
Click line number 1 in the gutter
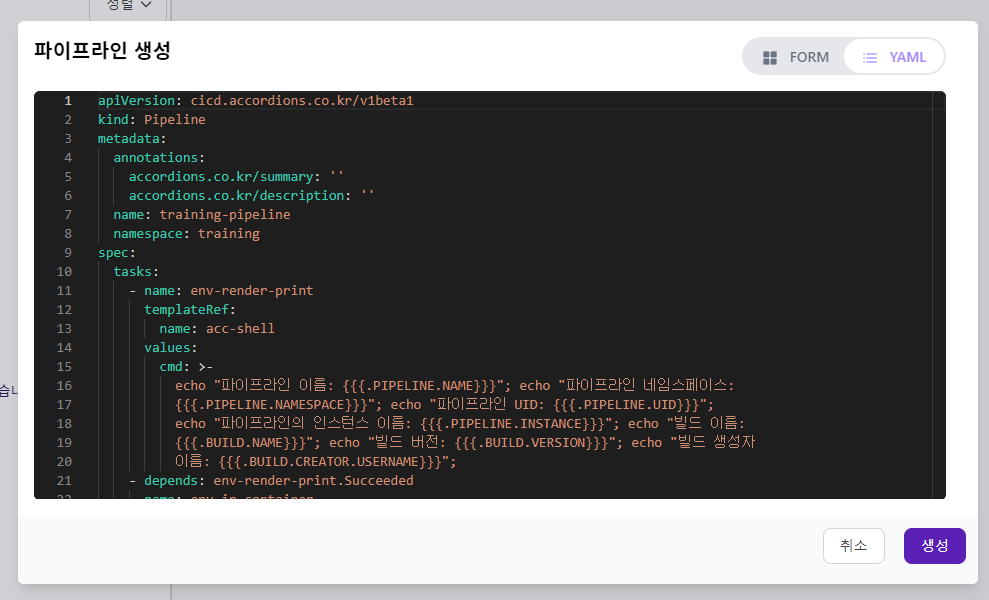click(68, 100)
